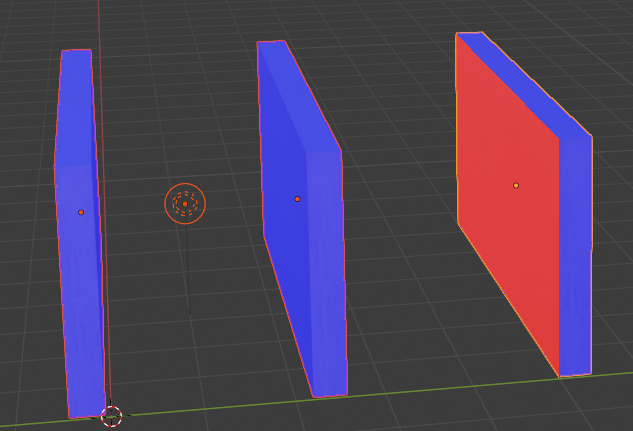Click the 3D cursor on the axis

112,416
